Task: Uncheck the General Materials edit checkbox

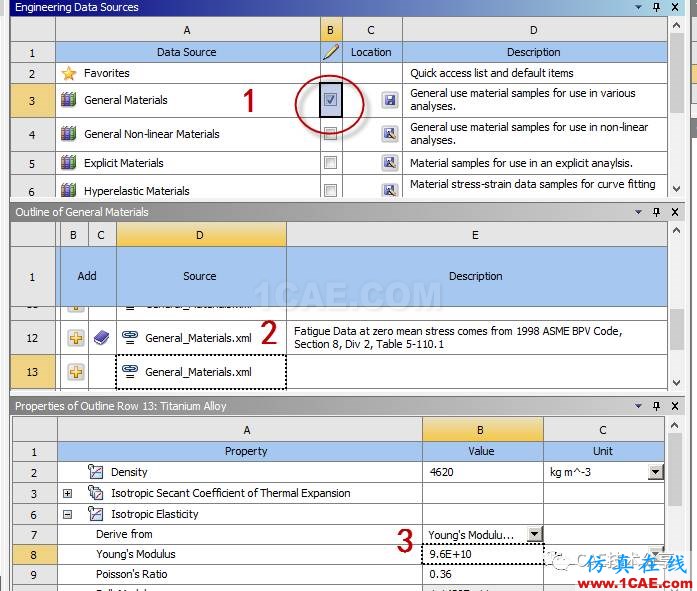Action: [x=330, y=100]
